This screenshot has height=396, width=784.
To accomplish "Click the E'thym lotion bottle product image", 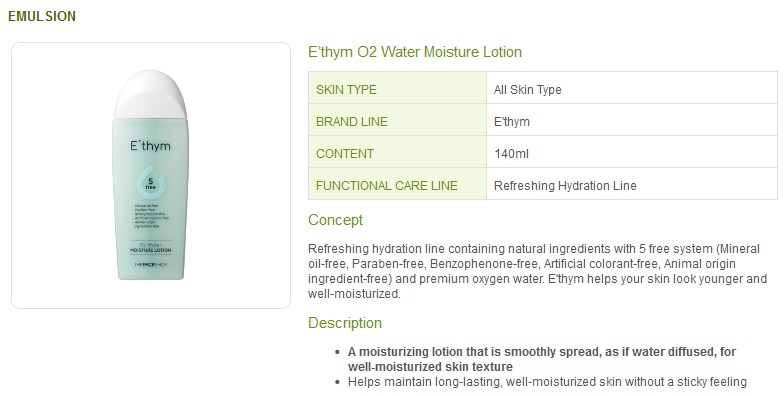I will (150, 175).
